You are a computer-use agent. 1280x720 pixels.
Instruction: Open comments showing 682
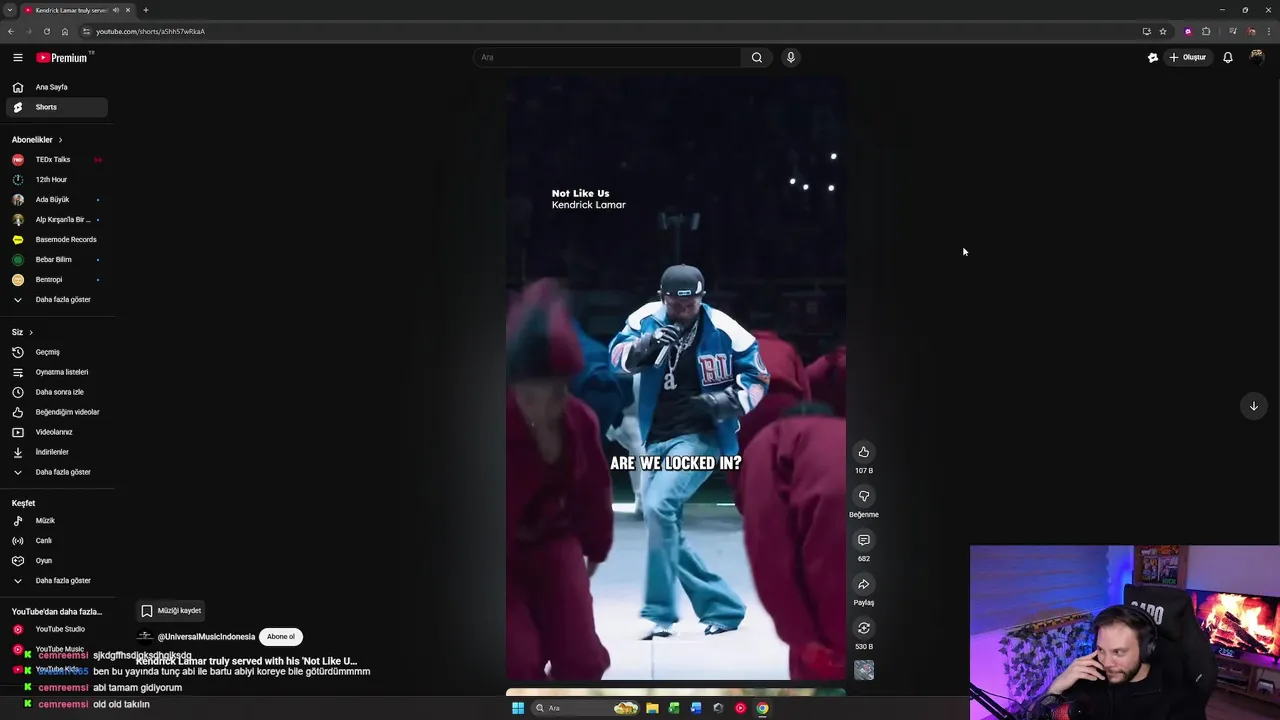click(x=864, y=540)
